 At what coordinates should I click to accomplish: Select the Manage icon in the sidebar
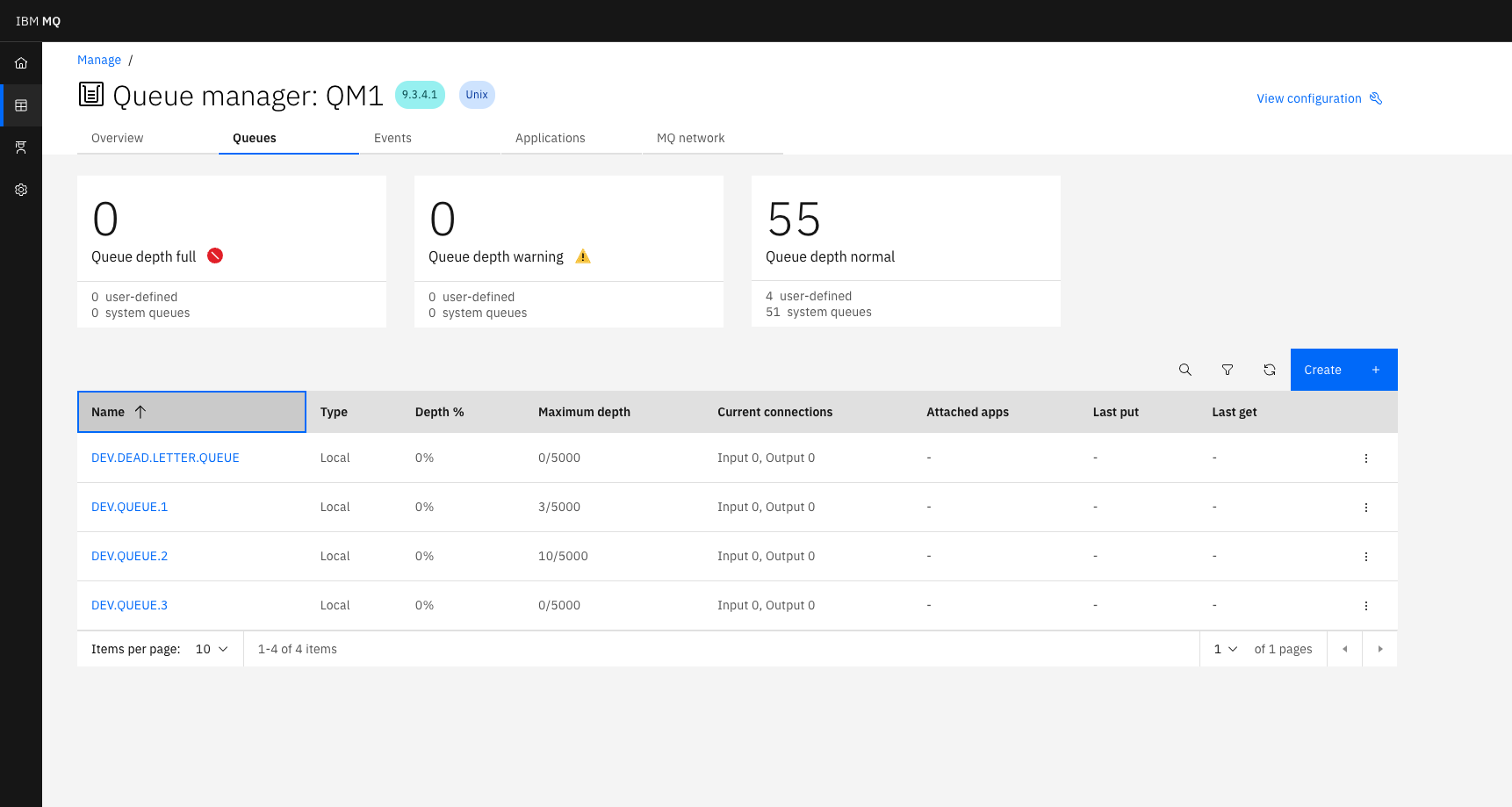point(20,104)
